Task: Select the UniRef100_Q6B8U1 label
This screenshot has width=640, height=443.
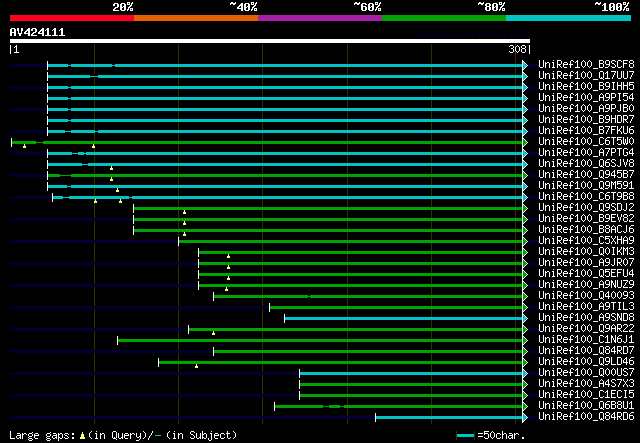Action: pos(586,406)
